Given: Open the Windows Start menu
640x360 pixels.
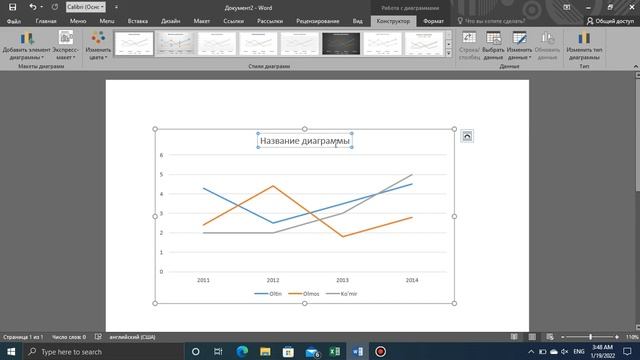Looking at the screenshot, I should click(11, 351).
